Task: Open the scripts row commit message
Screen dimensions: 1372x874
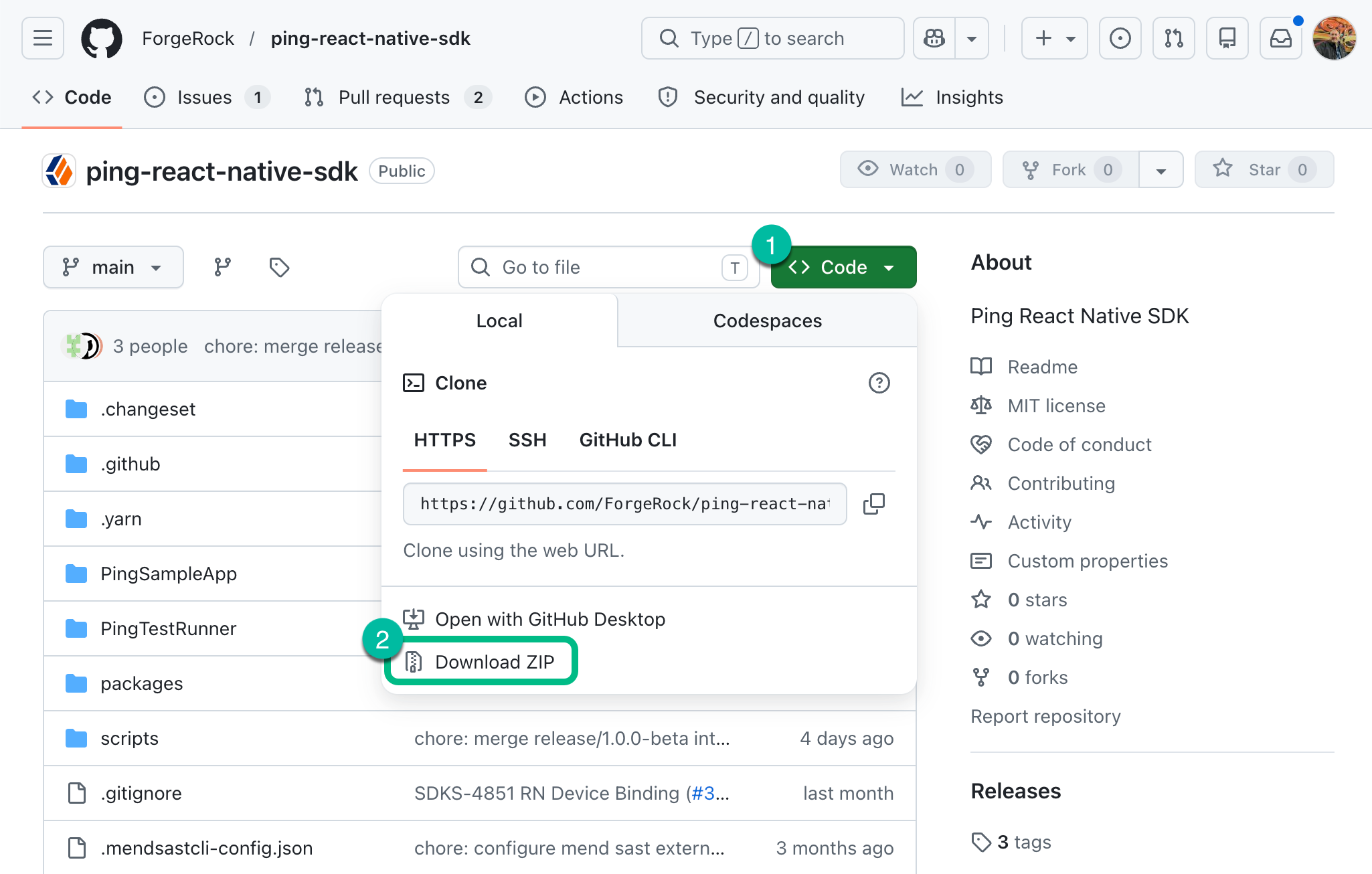Action: pyautogui.click(x=572, y=738)
